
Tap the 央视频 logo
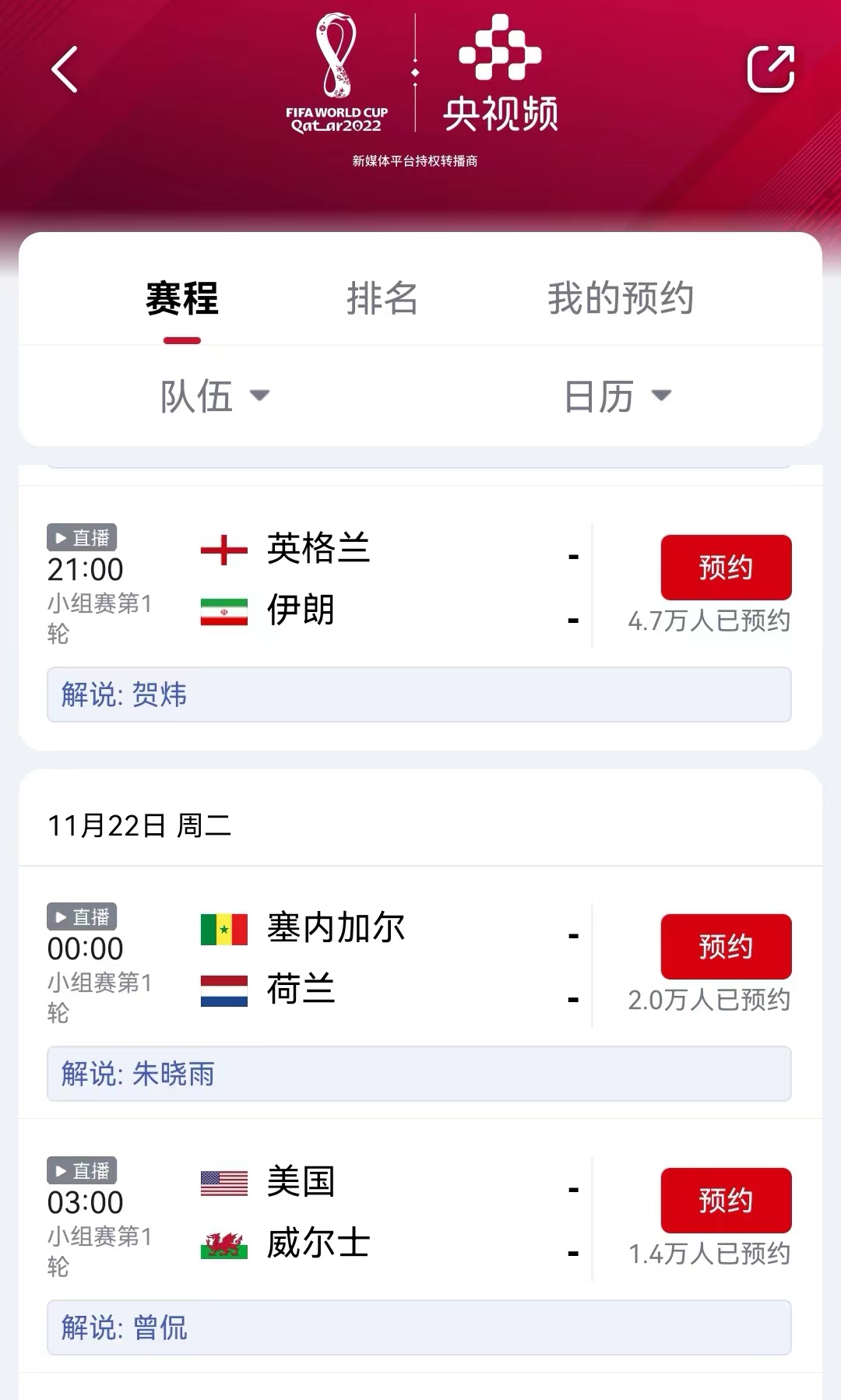500,74
